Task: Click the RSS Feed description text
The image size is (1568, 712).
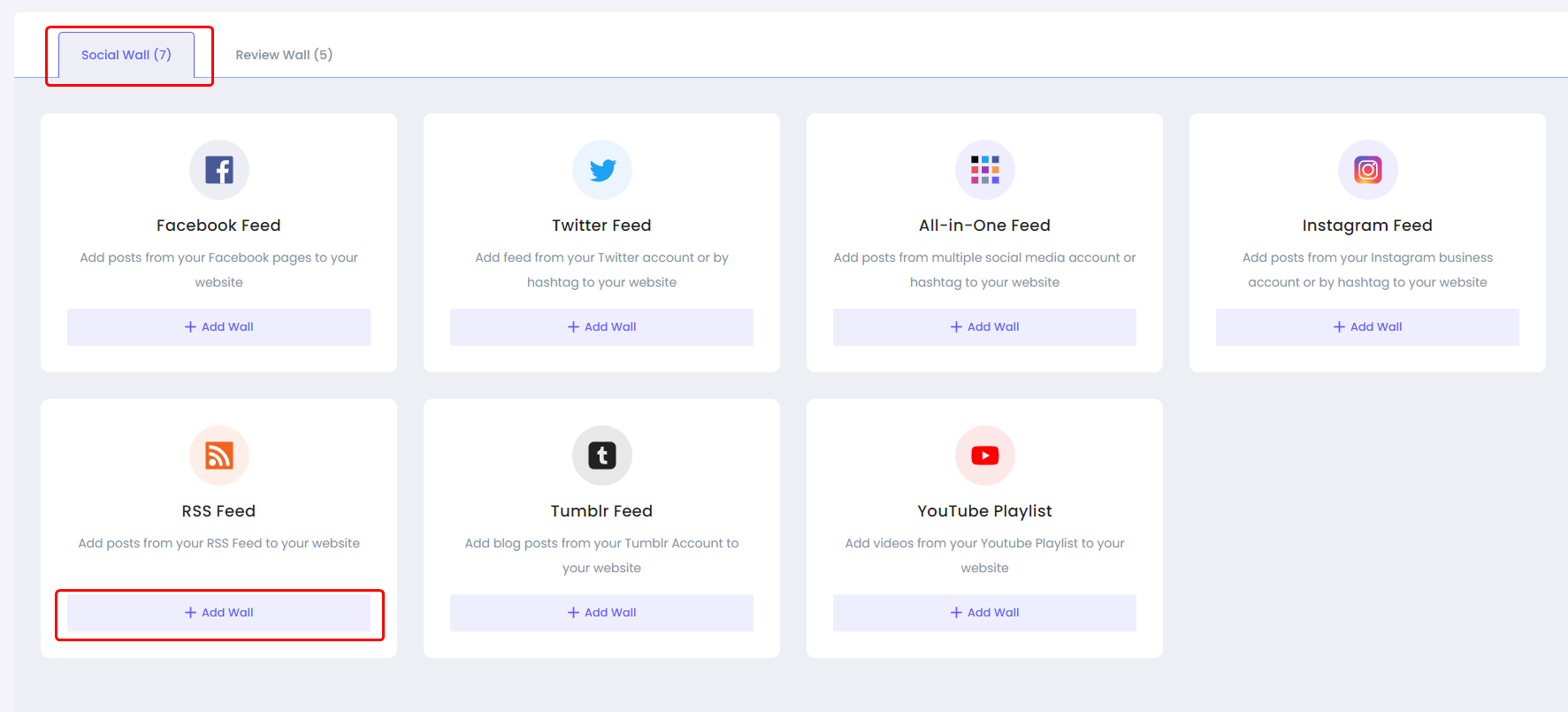Action: [219, 543]
